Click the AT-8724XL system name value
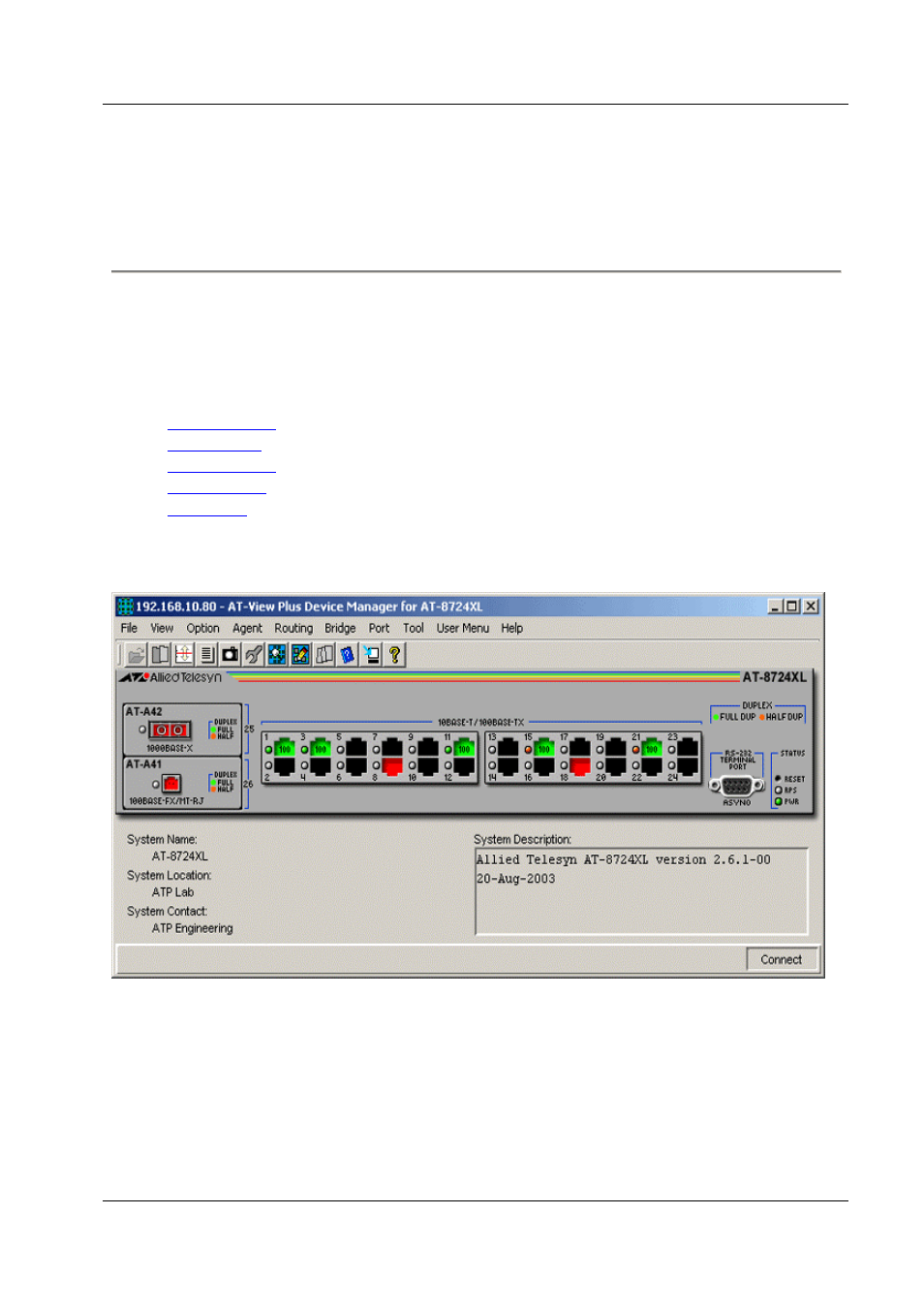 coord(179,856)
